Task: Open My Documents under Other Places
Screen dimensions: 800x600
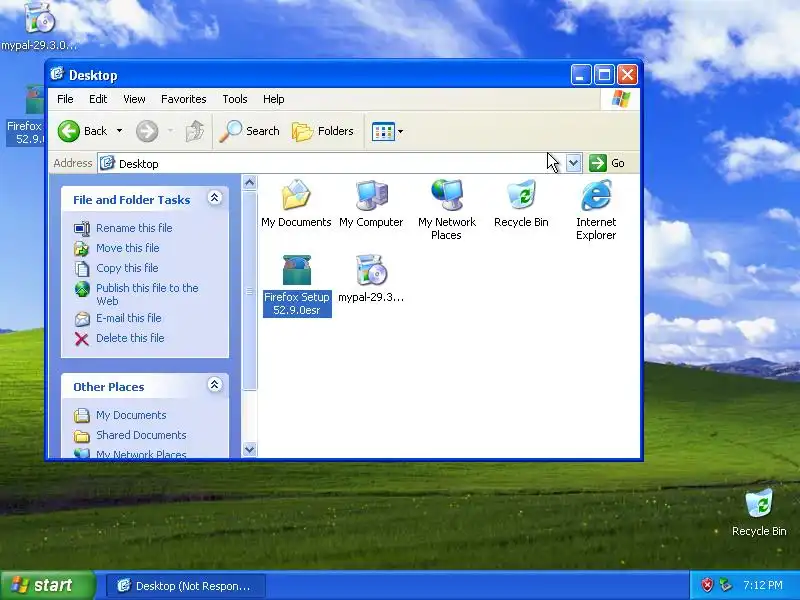Action: (131, 415)
